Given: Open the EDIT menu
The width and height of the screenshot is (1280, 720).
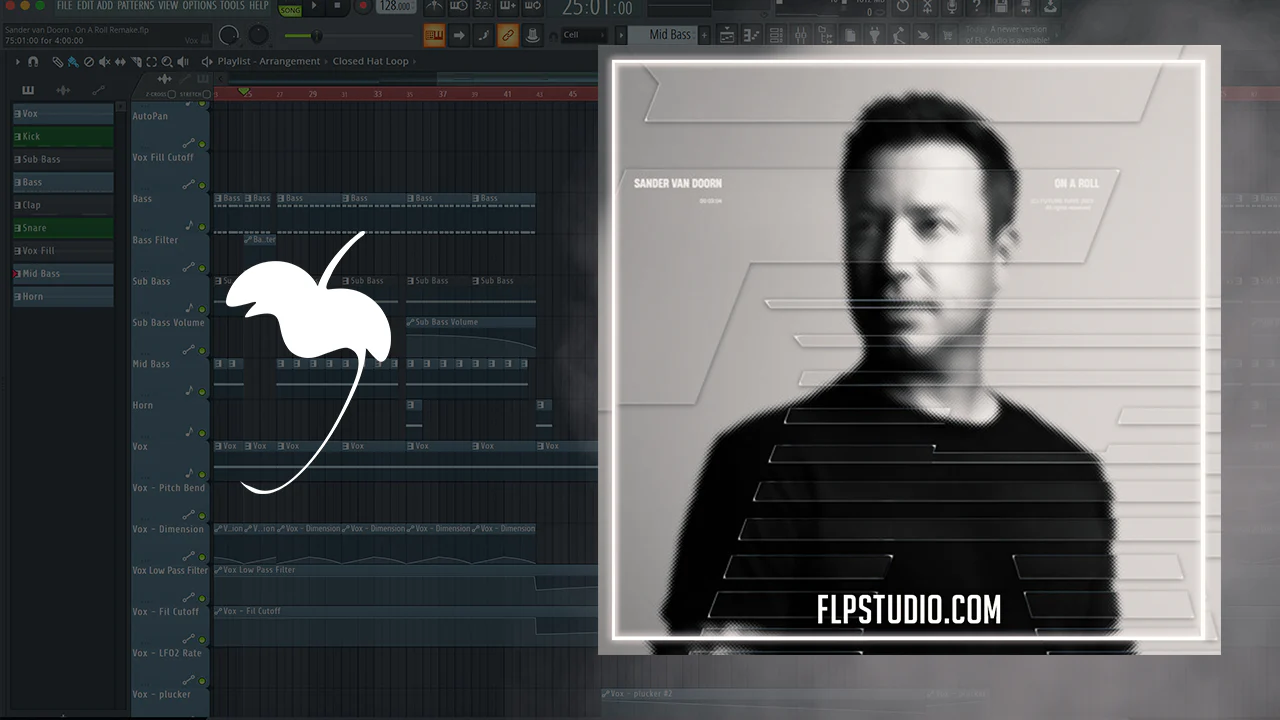Looking at the screenshot, I should pyautogui.click(x=85, y=6).
